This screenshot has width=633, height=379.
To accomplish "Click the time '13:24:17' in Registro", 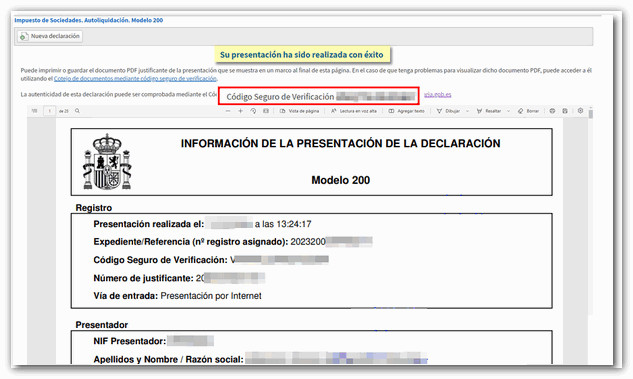I will point(293,224).
